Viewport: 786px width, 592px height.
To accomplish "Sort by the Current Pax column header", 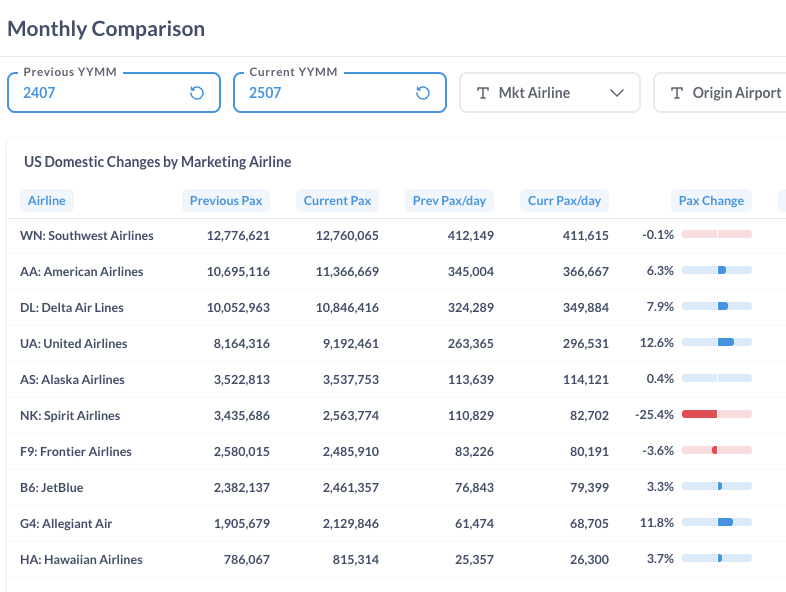I will point(337,201).
